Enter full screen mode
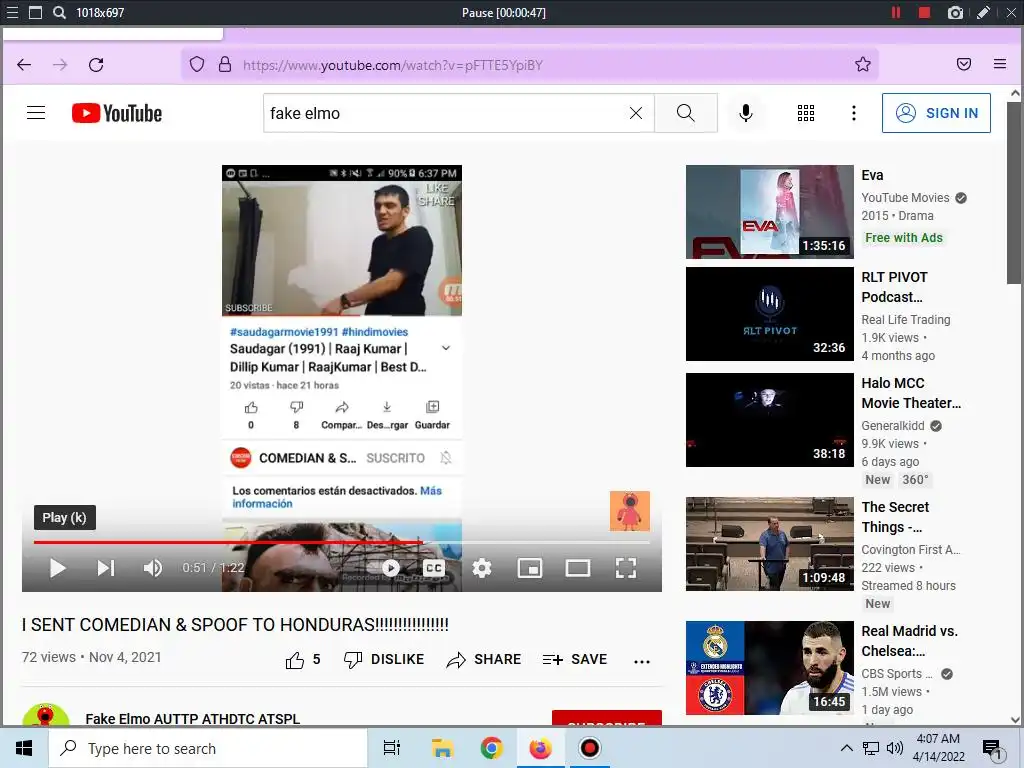Screen dimensions: 1024x768 (626, 568)
